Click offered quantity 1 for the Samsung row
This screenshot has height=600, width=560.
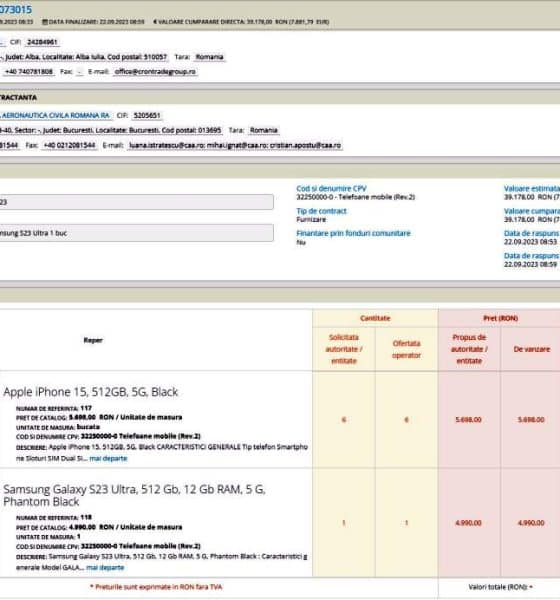(406, 523)
